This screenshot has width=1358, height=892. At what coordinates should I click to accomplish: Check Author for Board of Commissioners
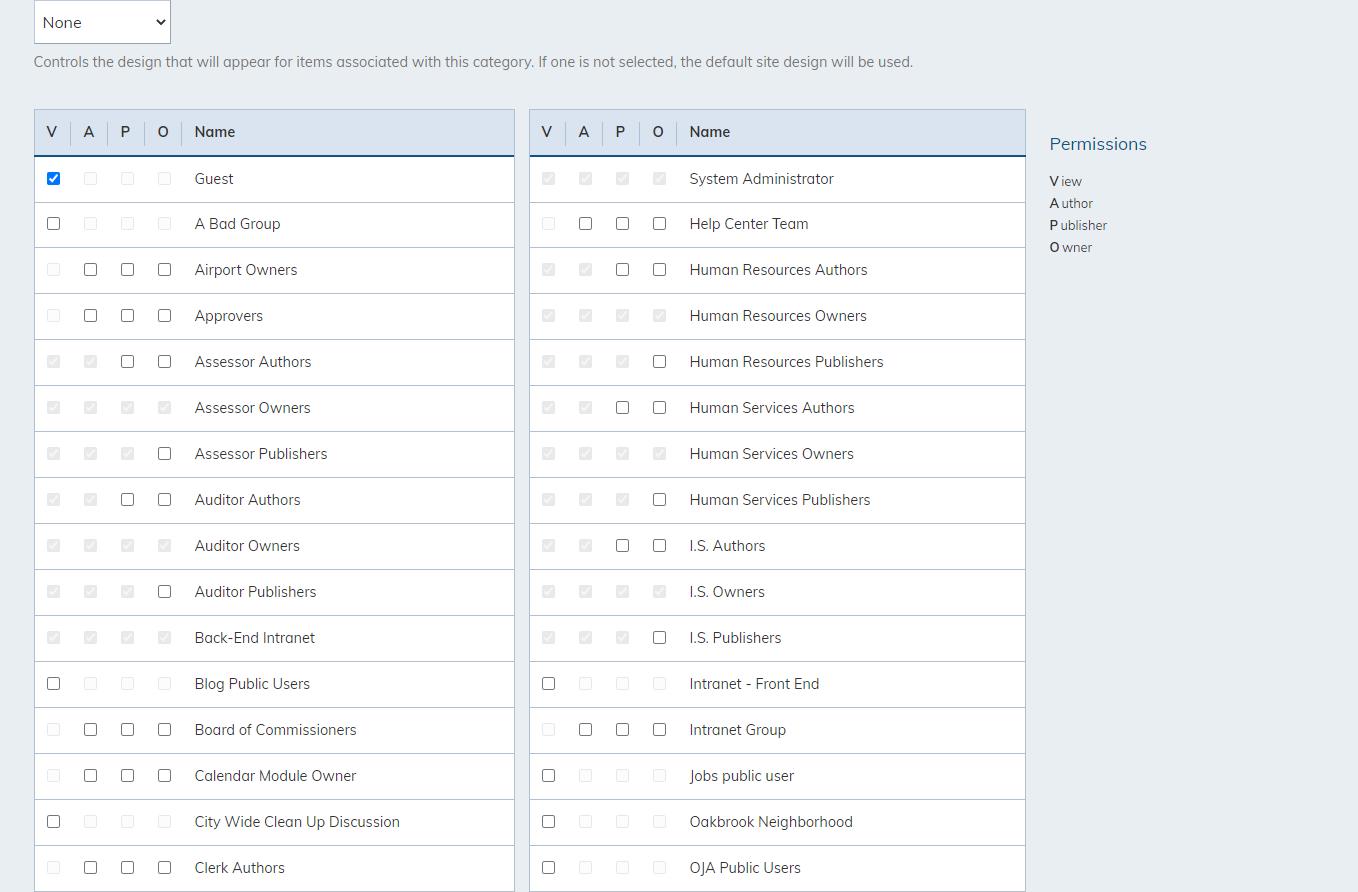pyautogui.click(x=91, y=730)
